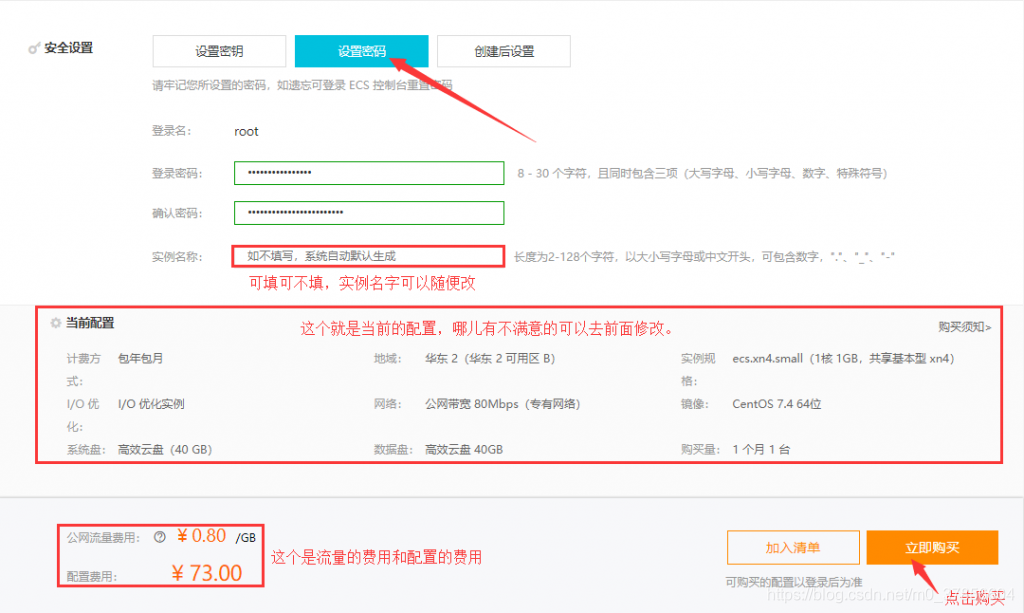The height and width of the screenshot is (613, 1024).
Task: Click the 实例名称 instance name field
Action: coord(368,255)
